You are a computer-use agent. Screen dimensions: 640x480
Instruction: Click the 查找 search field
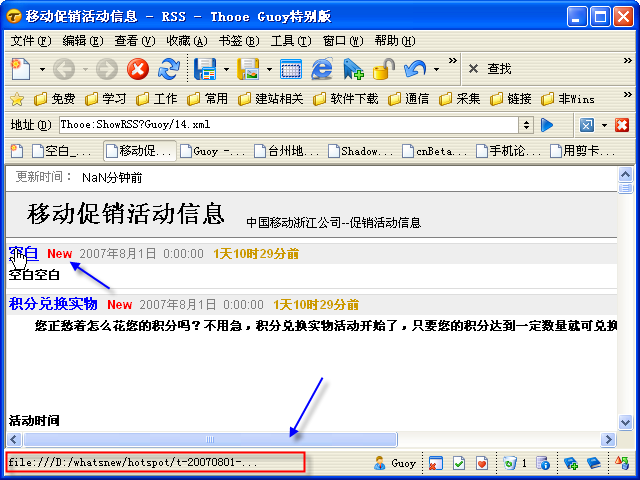499,69
